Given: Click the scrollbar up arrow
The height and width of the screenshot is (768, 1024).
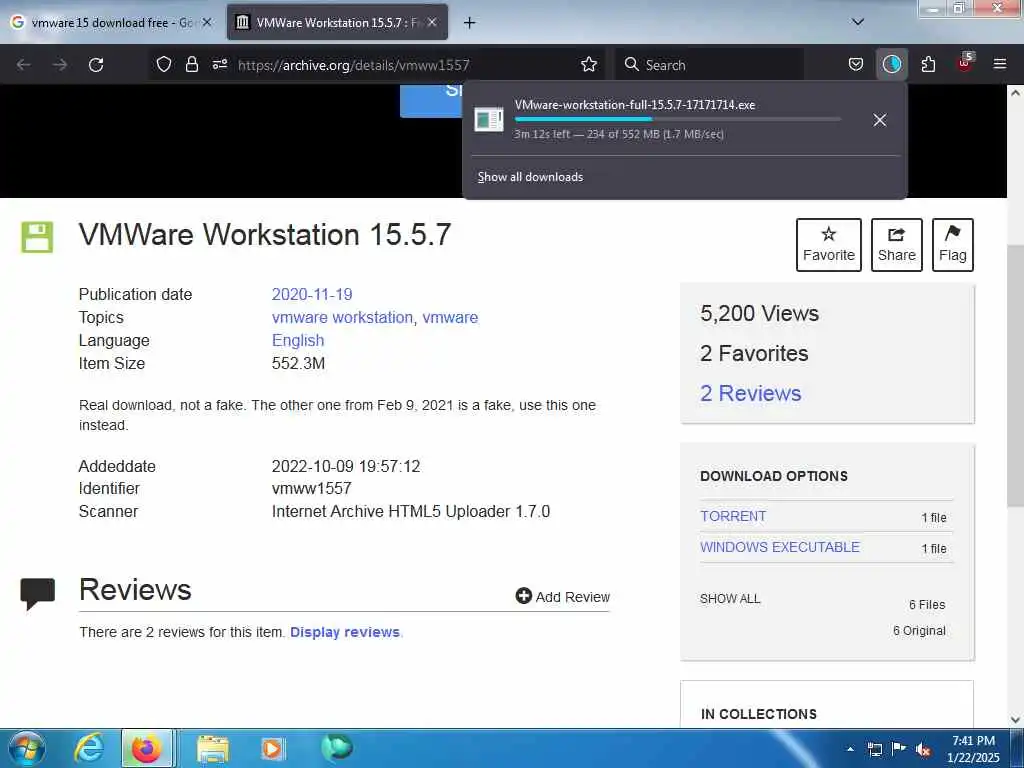Looking at the screenshot, I should [x=1015, y=93].
